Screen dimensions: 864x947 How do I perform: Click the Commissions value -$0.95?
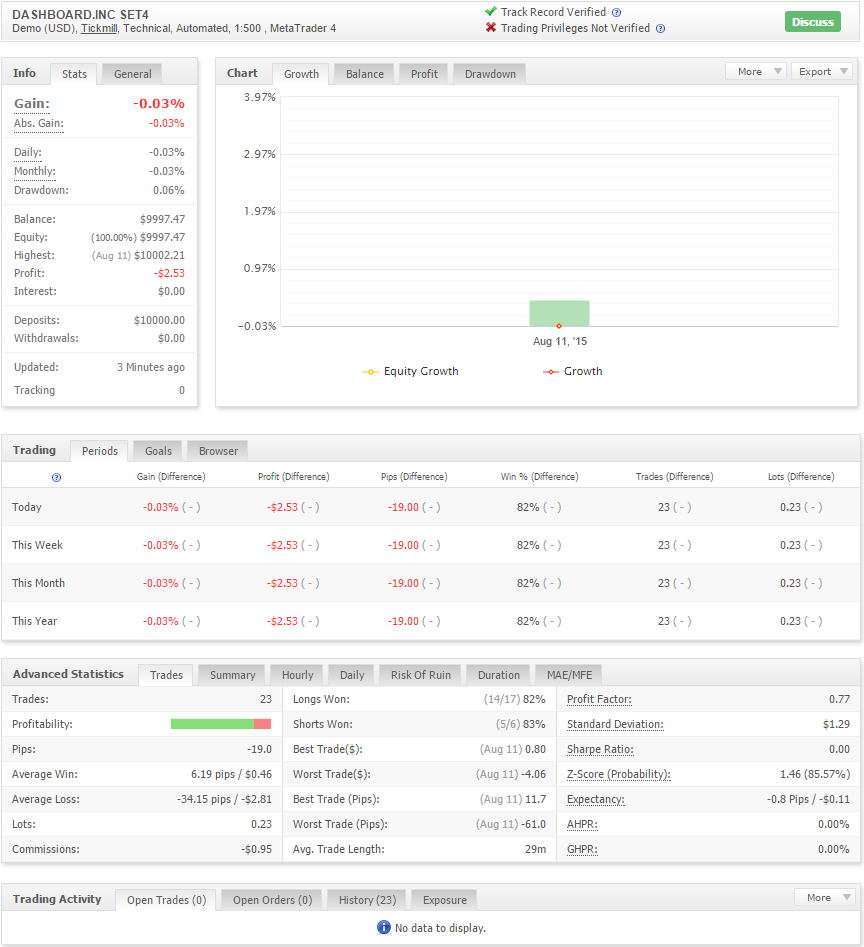pos(257,849)
